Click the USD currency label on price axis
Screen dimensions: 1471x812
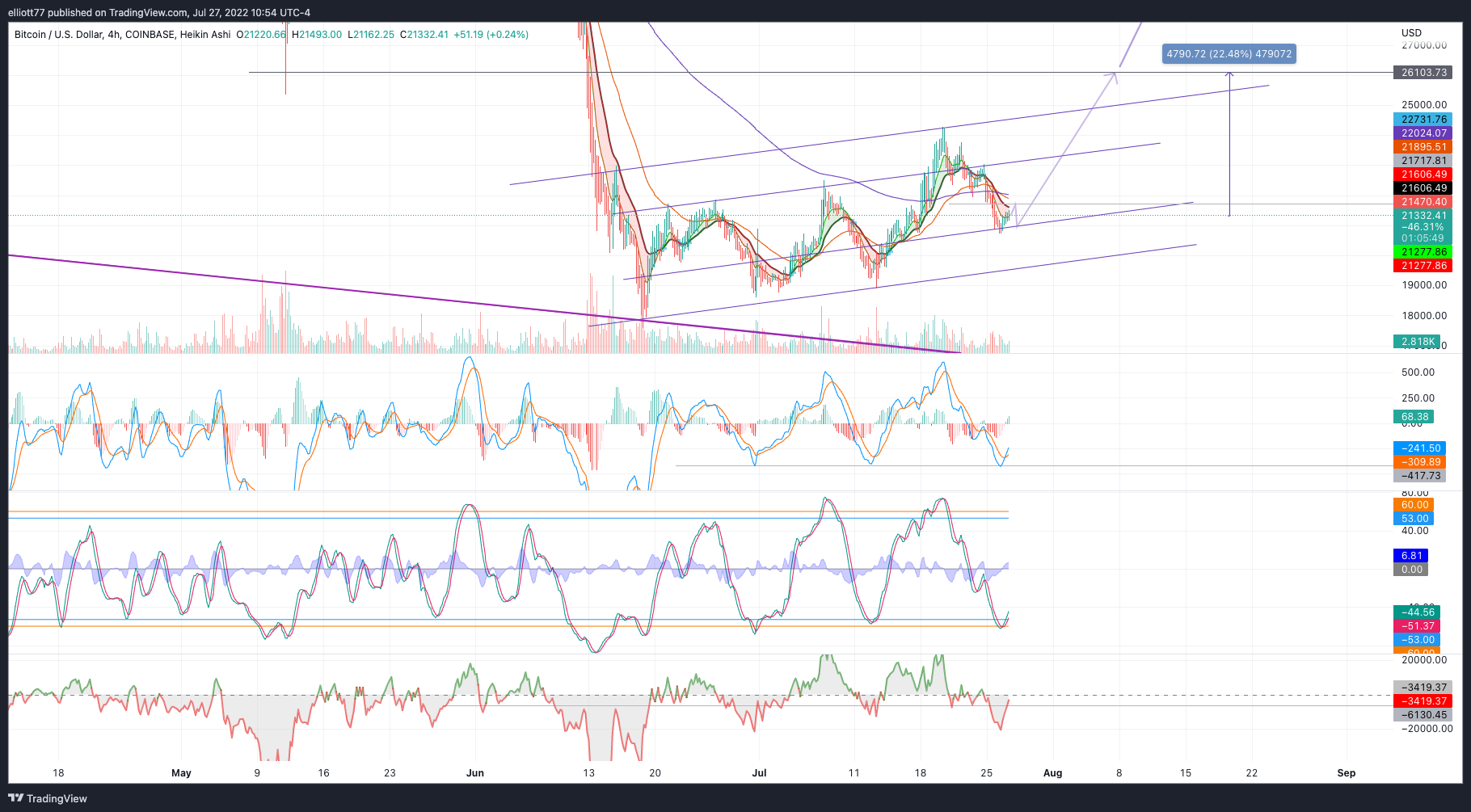tap(1411, 33)
